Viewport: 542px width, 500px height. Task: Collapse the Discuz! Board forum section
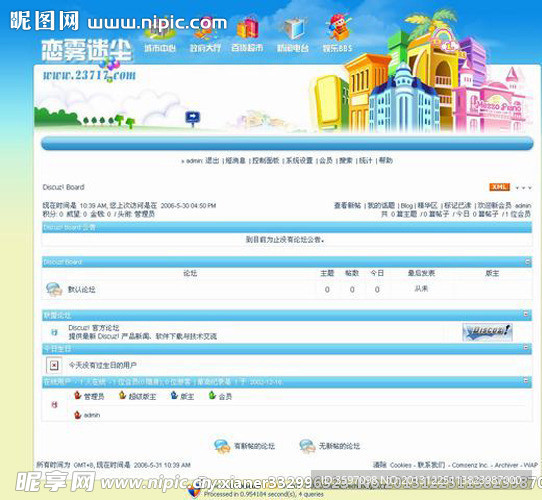pyautogui.click(x=528, y=261)
